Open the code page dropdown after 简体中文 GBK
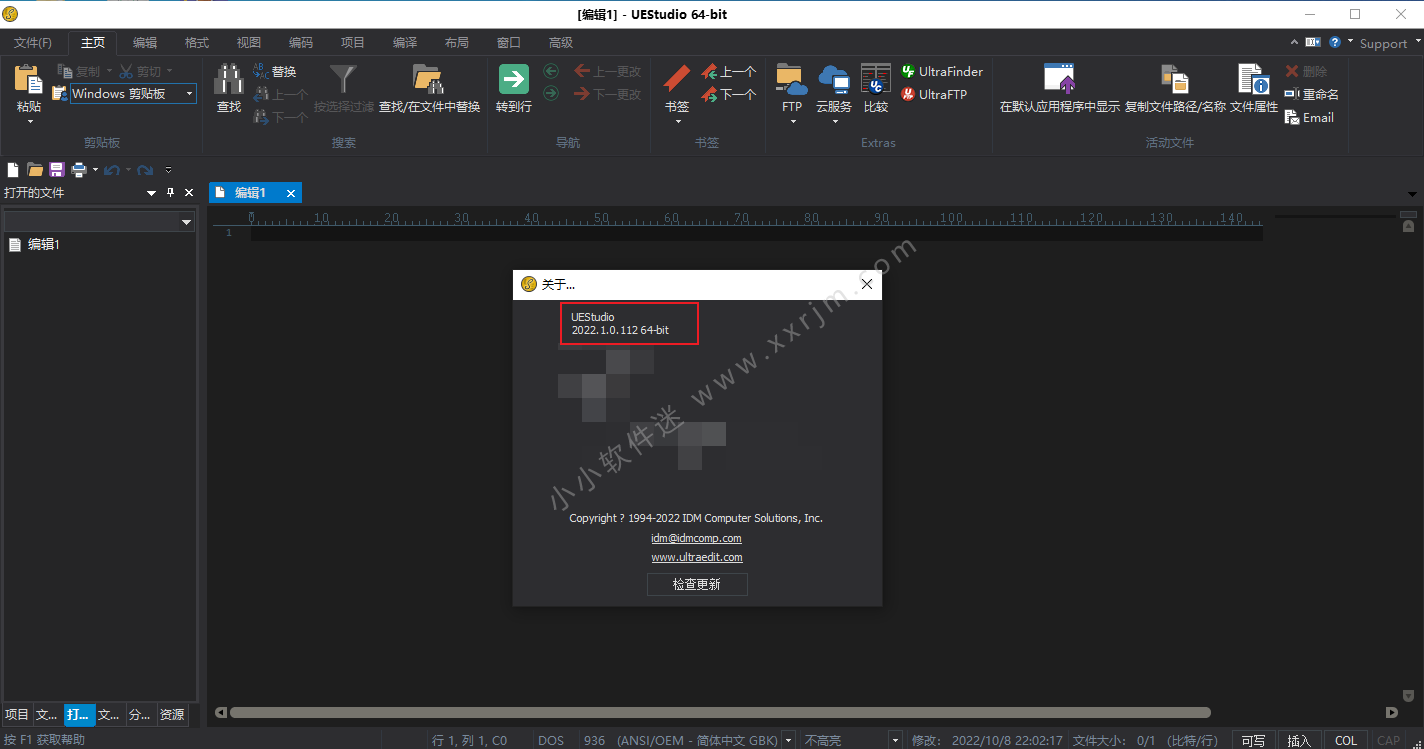The height and width of the screenshot is (749, 1424). tap(789, 740)
